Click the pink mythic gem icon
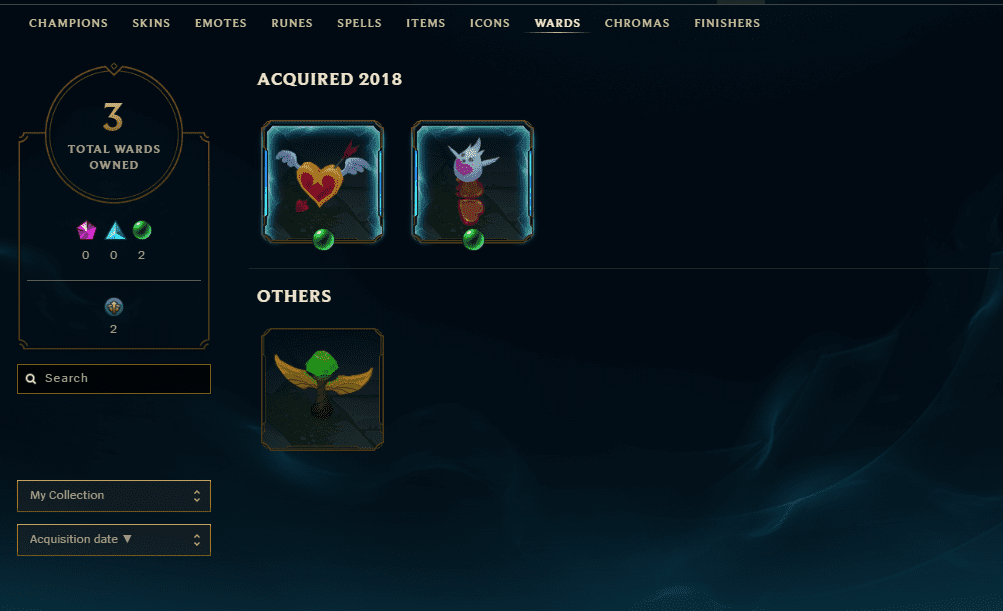Viewport: 1003px width, 611px height. click(86, 230)
